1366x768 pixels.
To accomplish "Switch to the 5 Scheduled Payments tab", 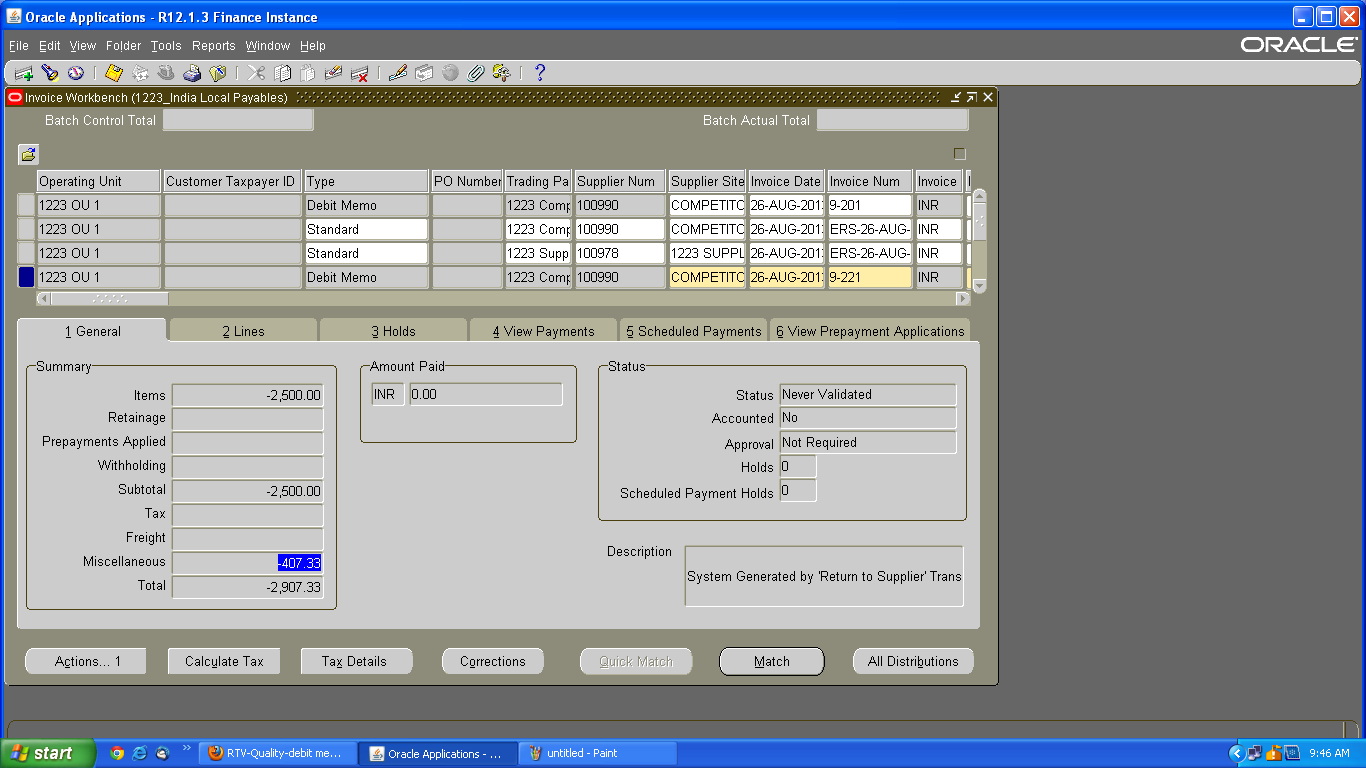I will pos(694,331).
